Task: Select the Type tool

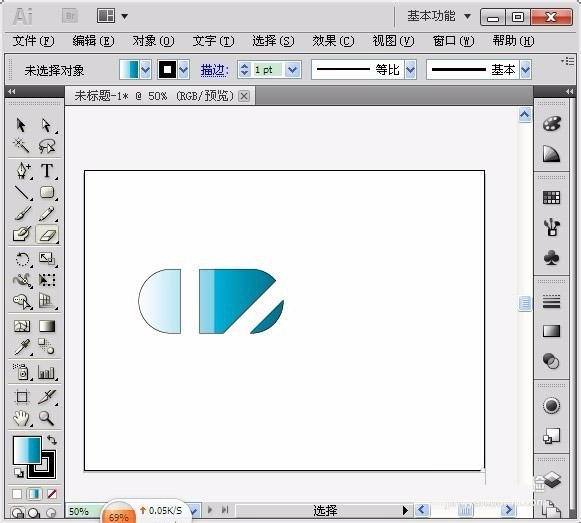Action: coord(47,171)
